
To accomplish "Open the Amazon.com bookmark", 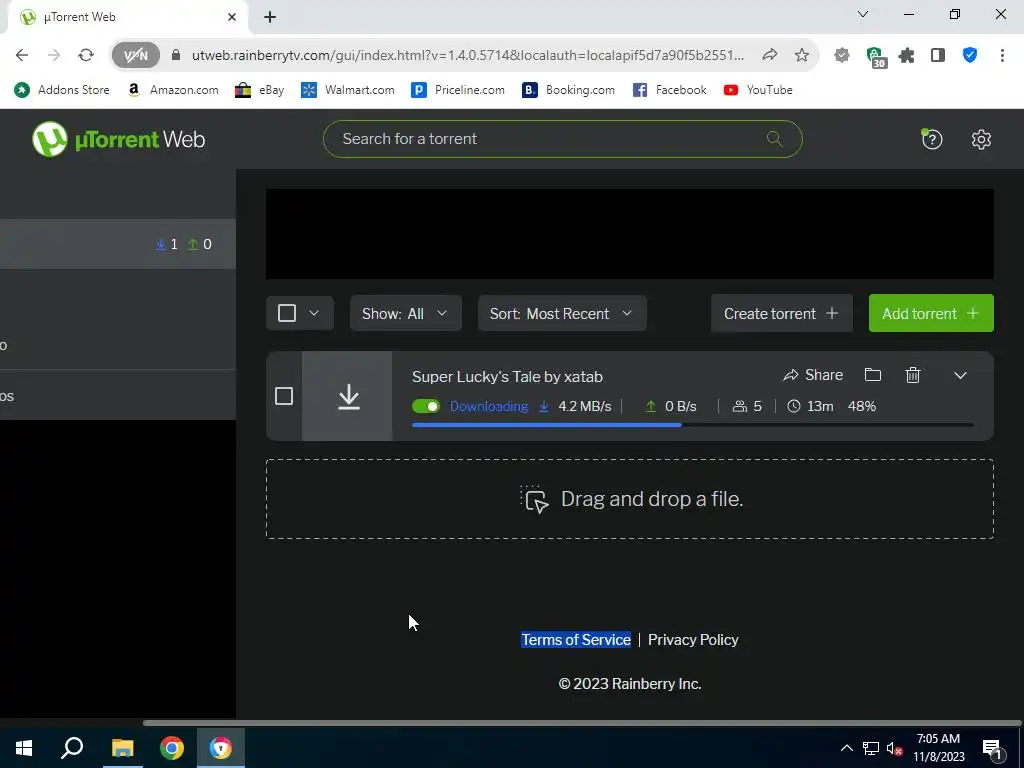I will point(173,90).
